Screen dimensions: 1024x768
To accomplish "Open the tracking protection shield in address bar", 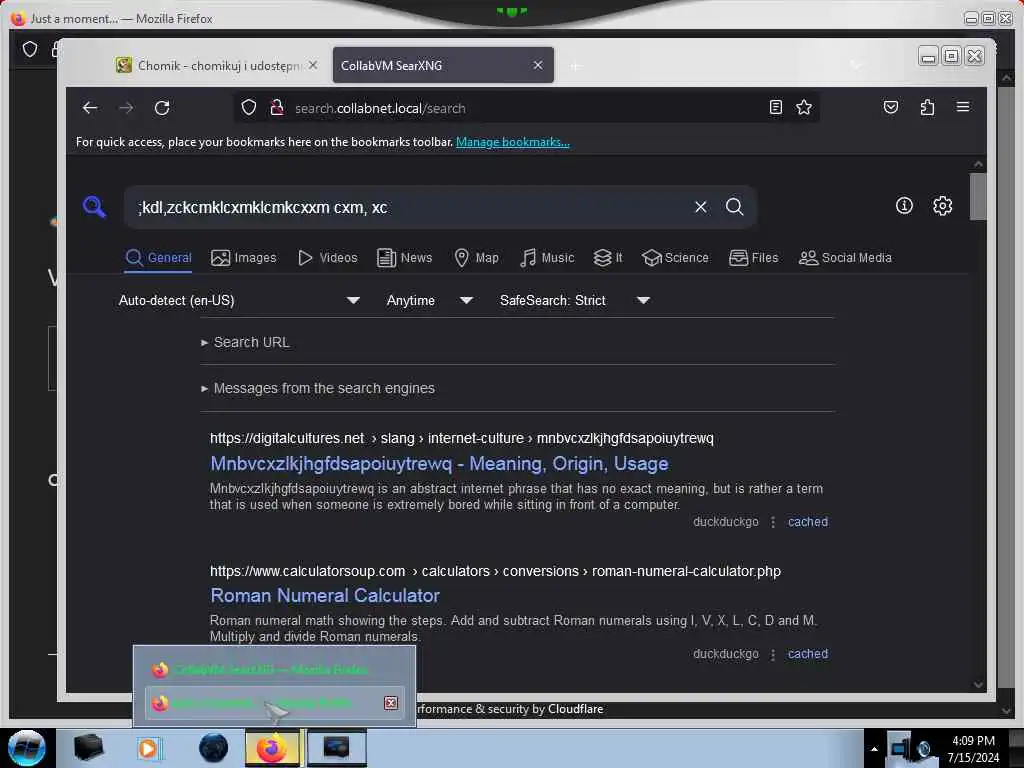I will 249,108.
